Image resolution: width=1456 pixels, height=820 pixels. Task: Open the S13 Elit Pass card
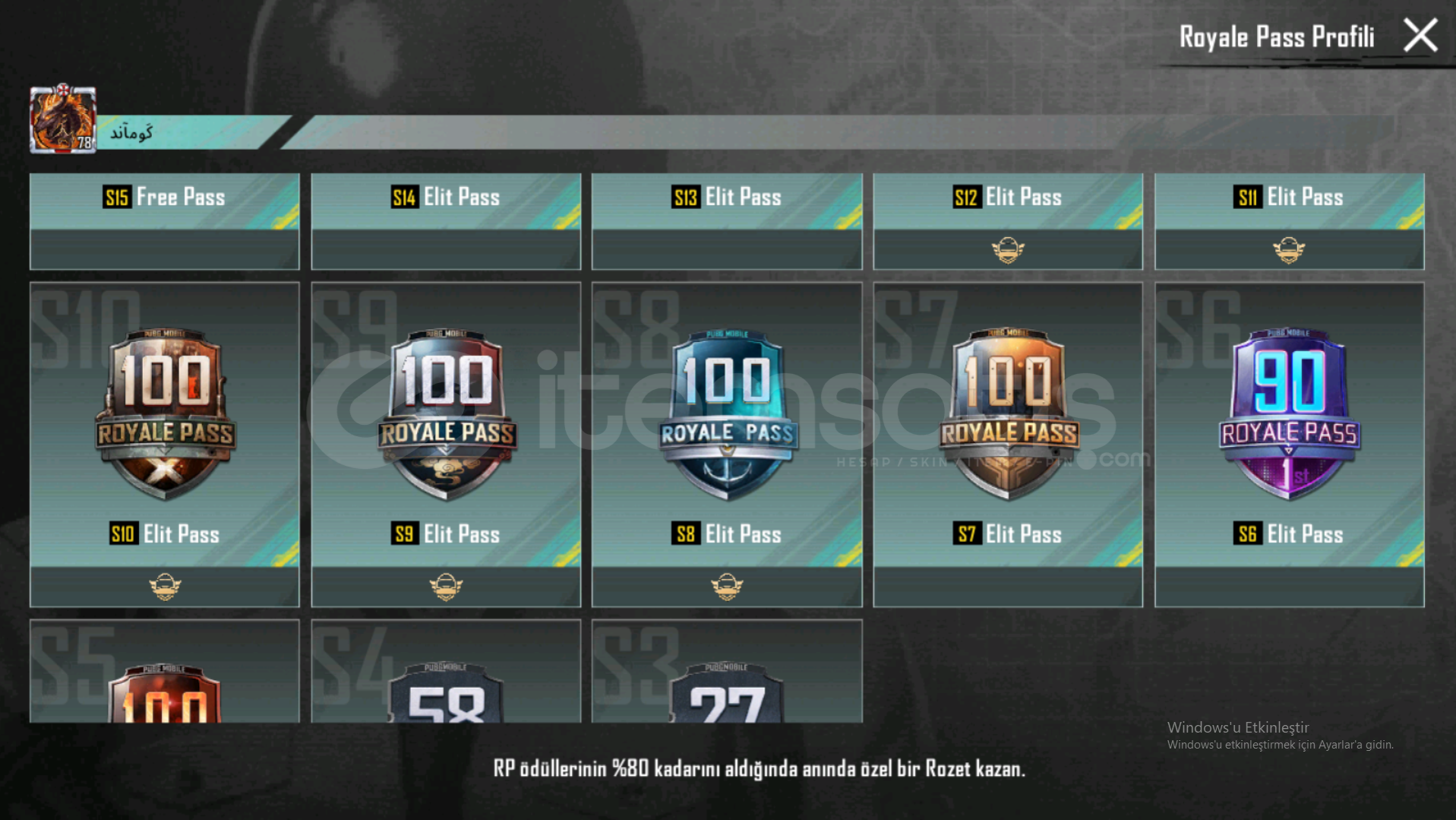(727, 221)
